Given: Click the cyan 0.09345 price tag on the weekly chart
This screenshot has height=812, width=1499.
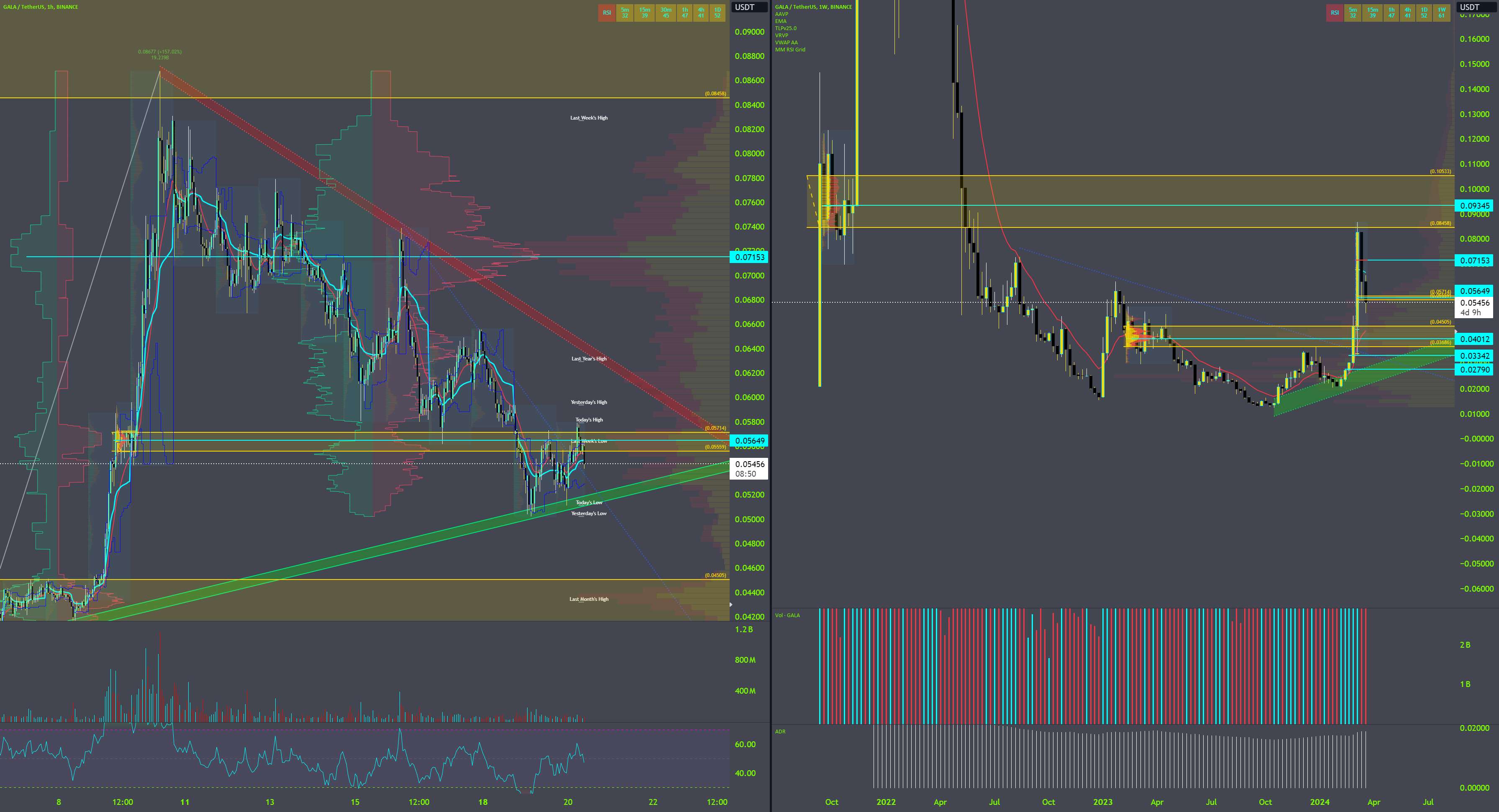Looking at the screenshot, I should click(1473, 205).
